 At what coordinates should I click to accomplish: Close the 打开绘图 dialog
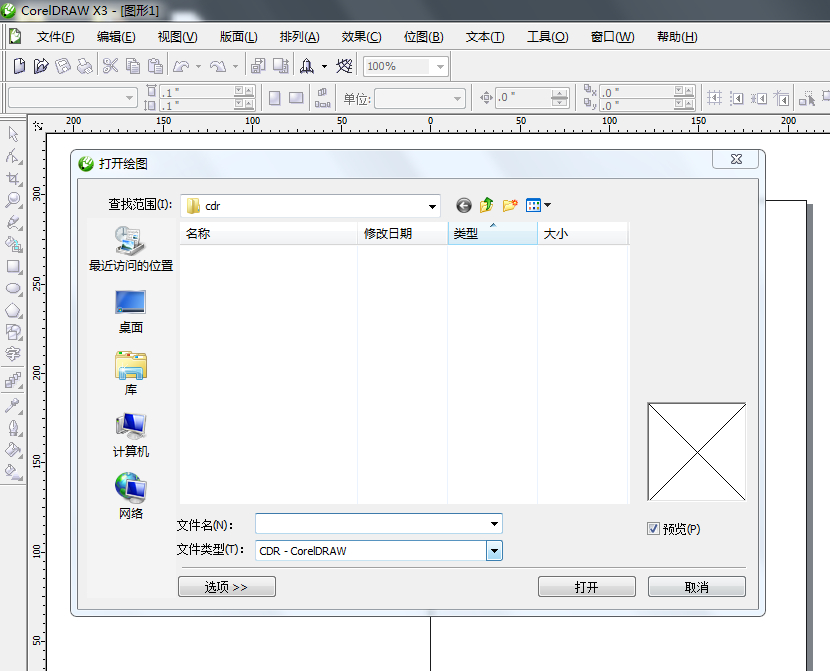[736, 159]
